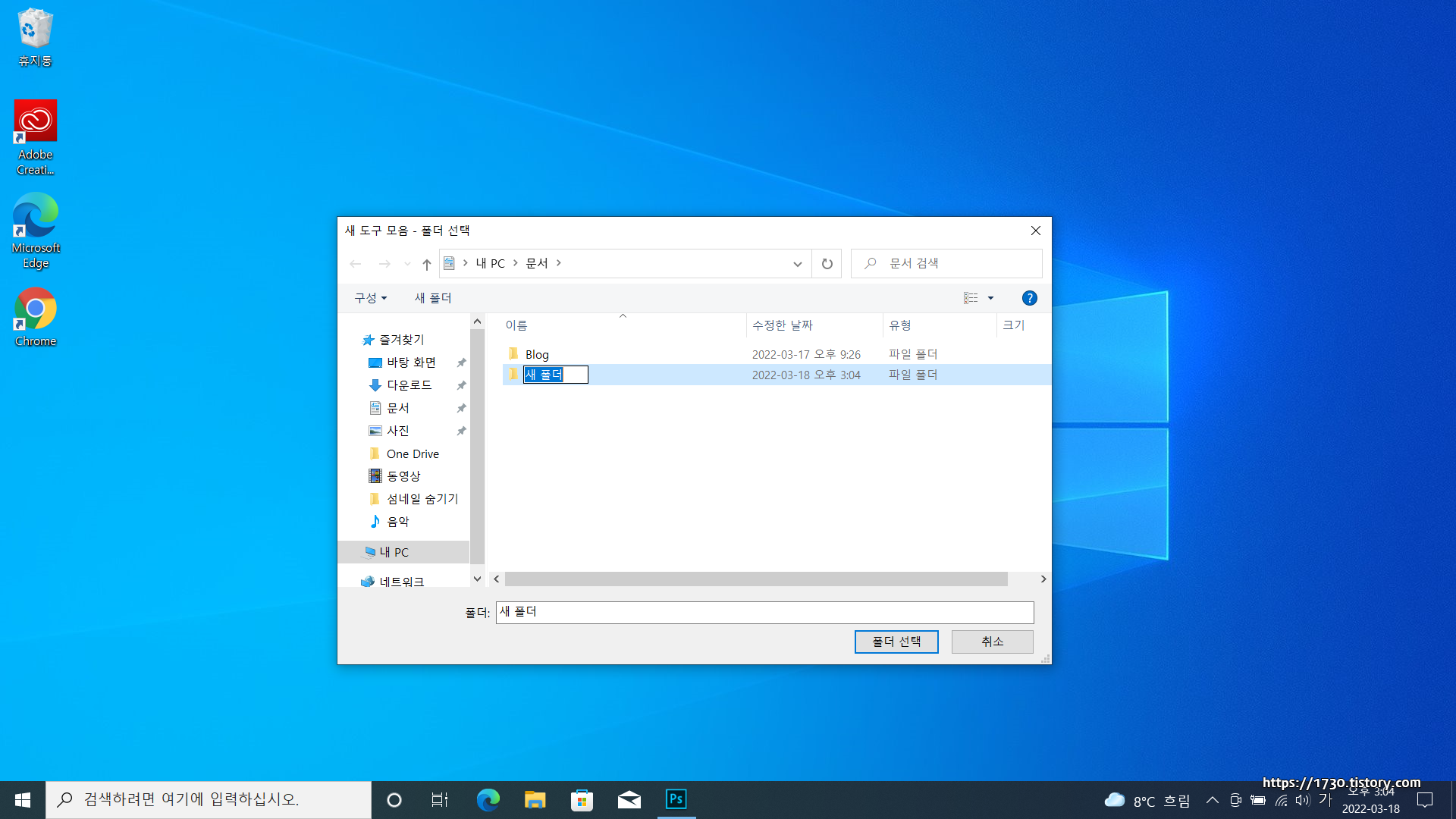Screen dimensions: 1456x819
Task: Open the help question mark icon
Action: [x=1029, y=298]
